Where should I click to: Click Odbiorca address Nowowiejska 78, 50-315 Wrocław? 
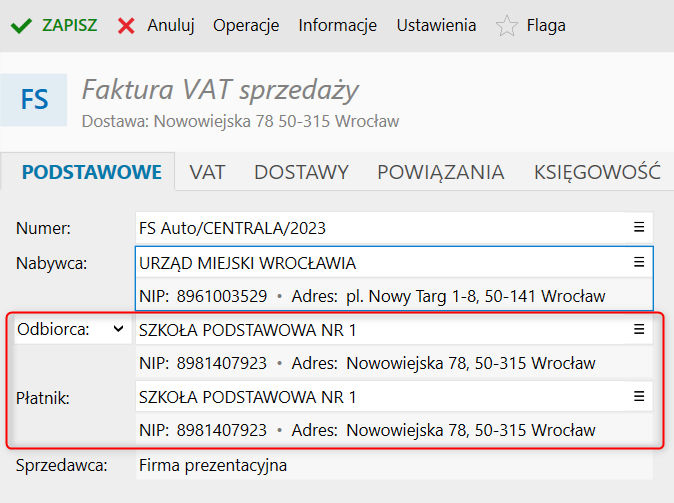point(471,363)
